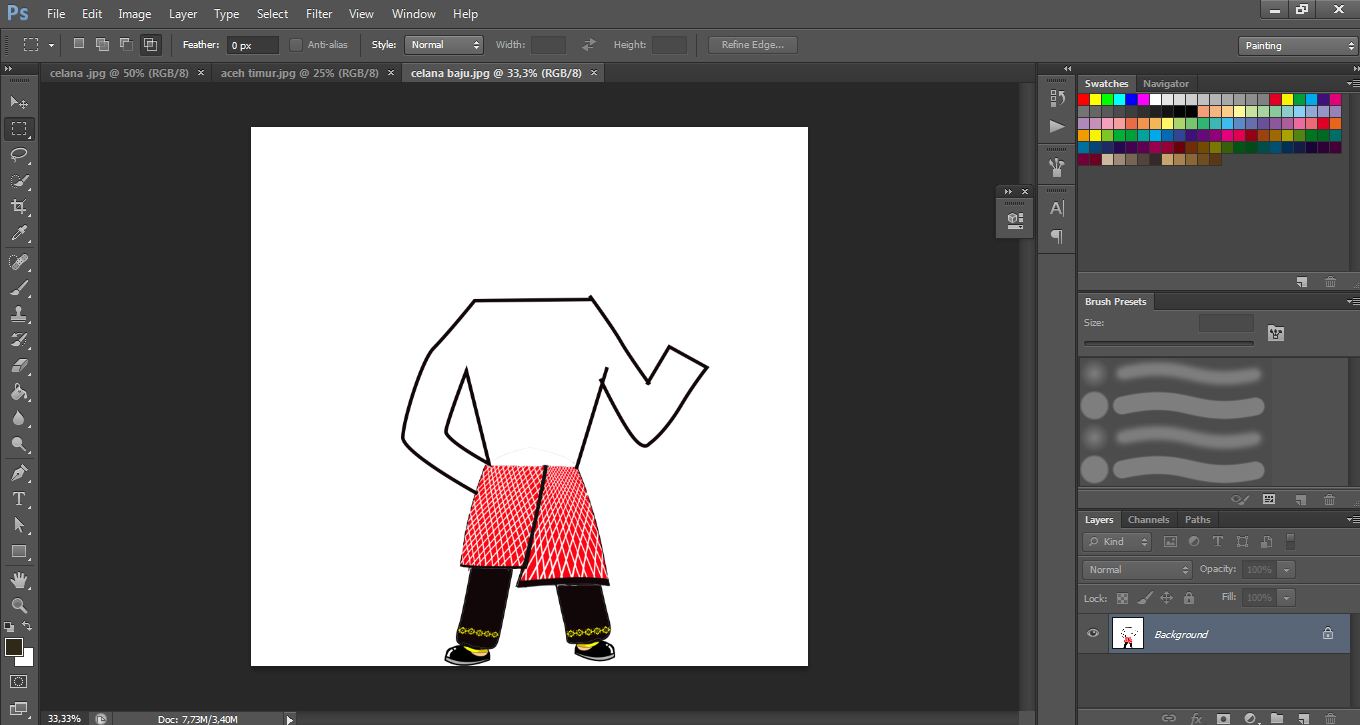Open the Layers panel flyout menu

click(1352, 520)
